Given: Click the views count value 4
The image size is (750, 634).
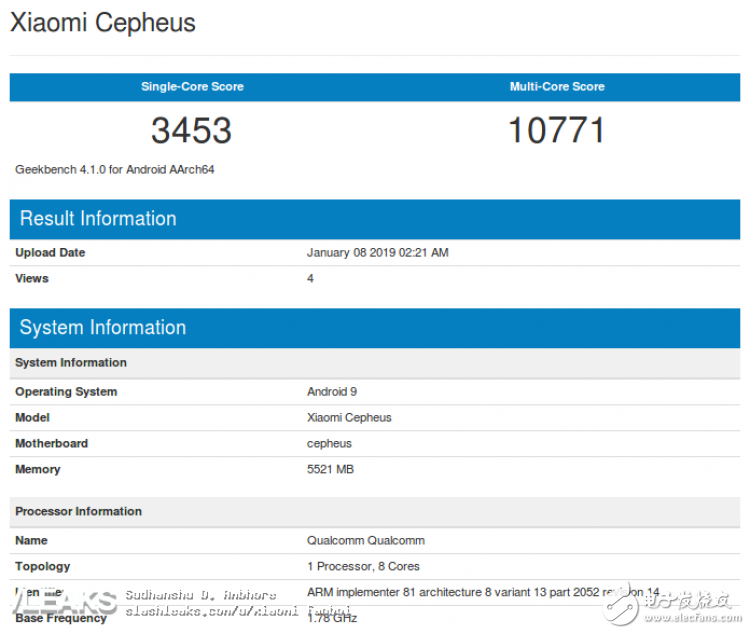Looking at the screenshot, I should click(310, 278).
